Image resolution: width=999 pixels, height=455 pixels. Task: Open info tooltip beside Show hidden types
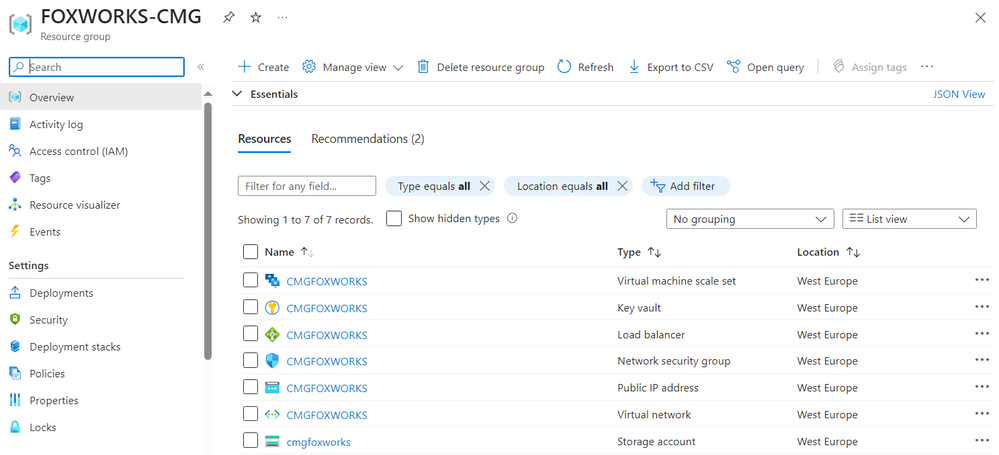tap(512, 218)
